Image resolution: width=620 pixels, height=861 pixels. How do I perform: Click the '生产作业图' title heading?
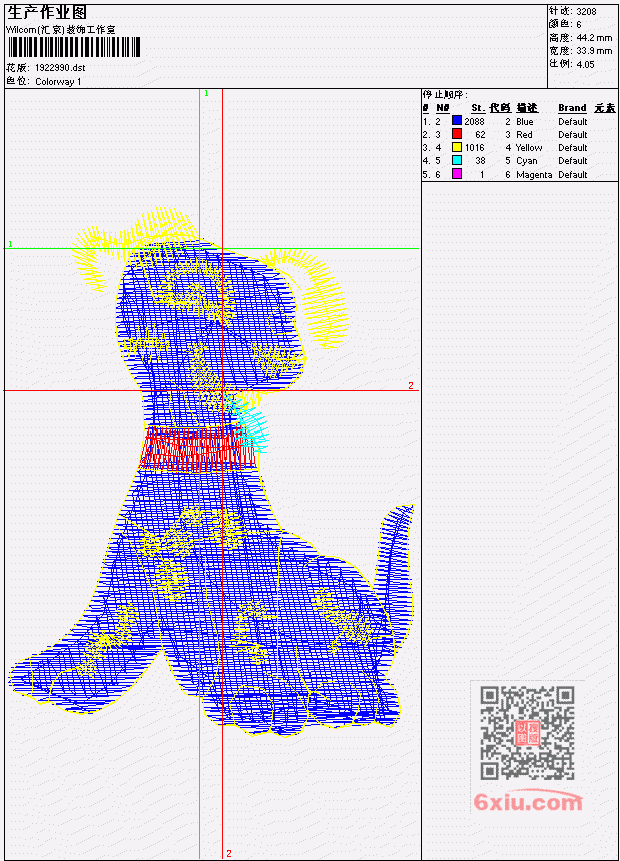[47, 13]
